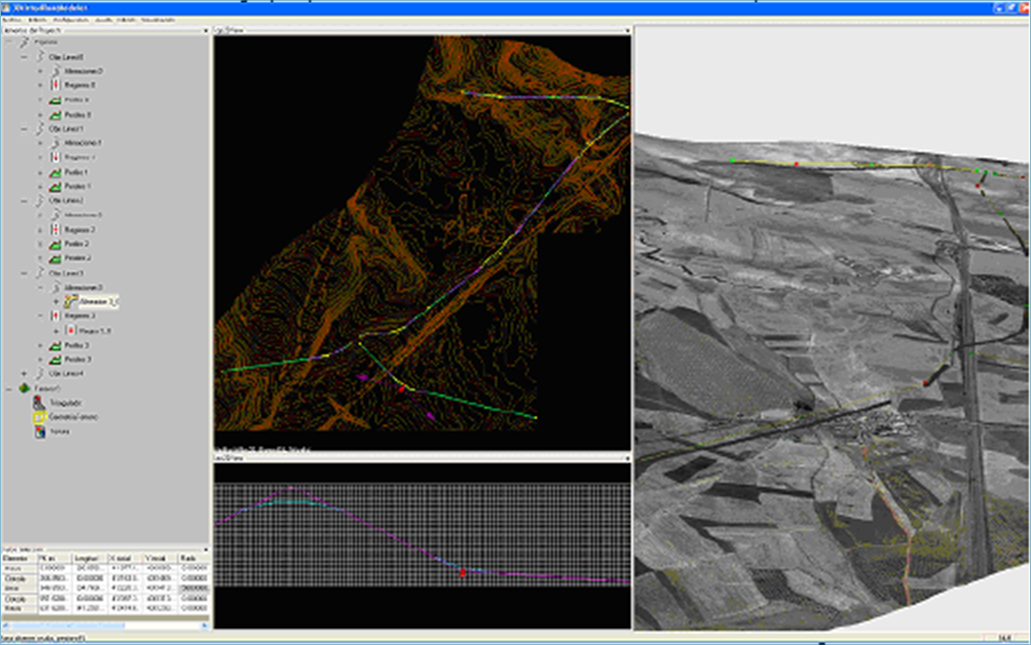The width and height of the screenshot is (1031, 645).
Task: Expand the Obj Lineal 4 tree node
Action: pos(24,374)
